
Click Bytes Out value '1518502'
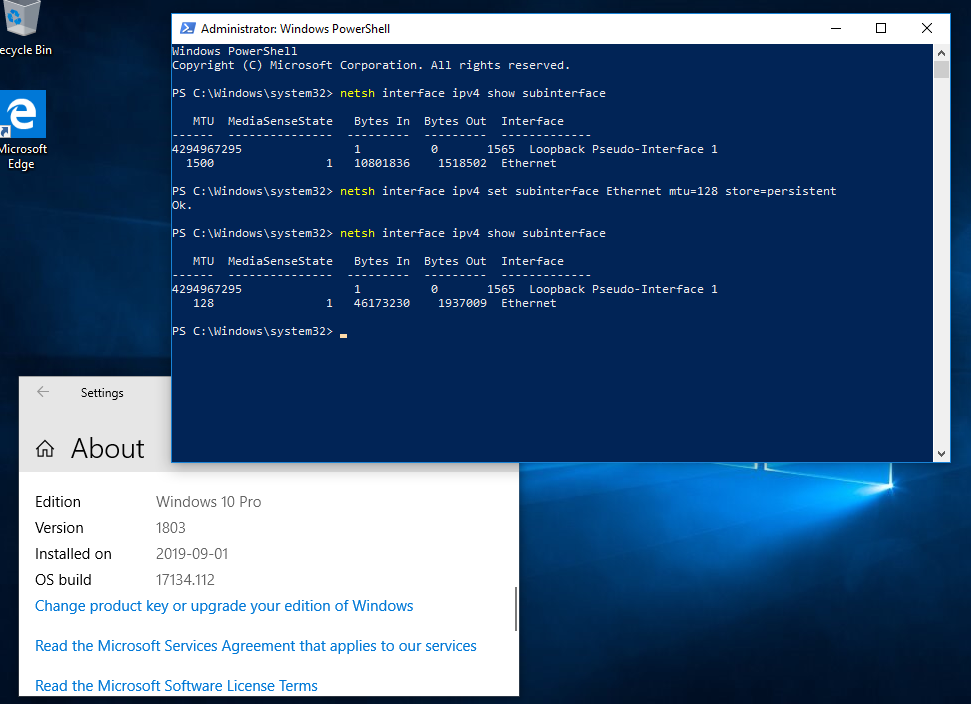[x=462, y=163]
